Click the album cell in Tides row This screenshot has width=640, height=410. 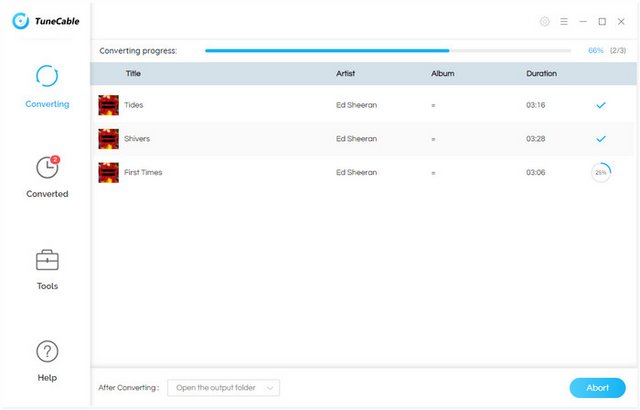pos(433,106)
